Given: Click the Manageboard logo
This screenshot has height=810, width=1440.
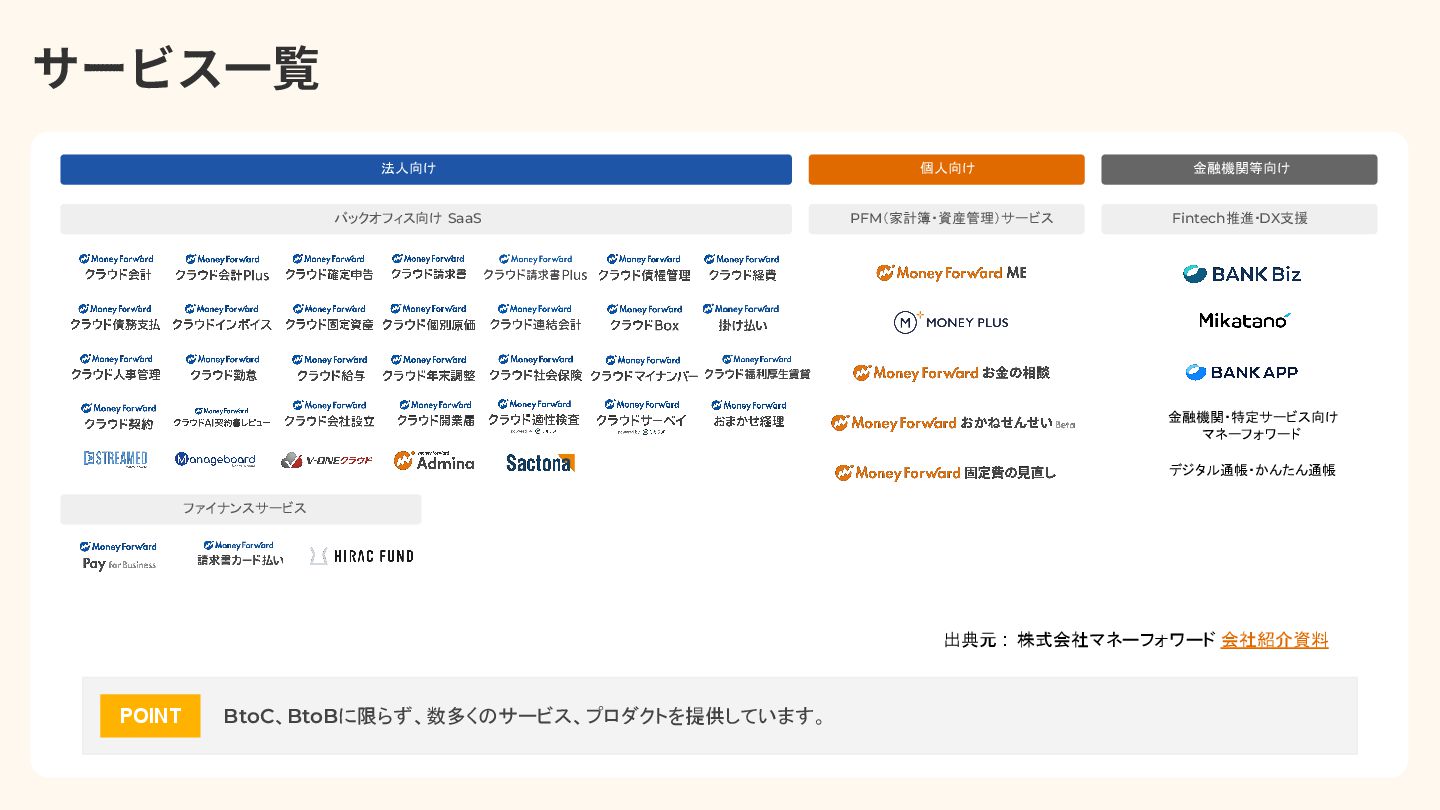Looking at the screenshot, I should [215, 460].
